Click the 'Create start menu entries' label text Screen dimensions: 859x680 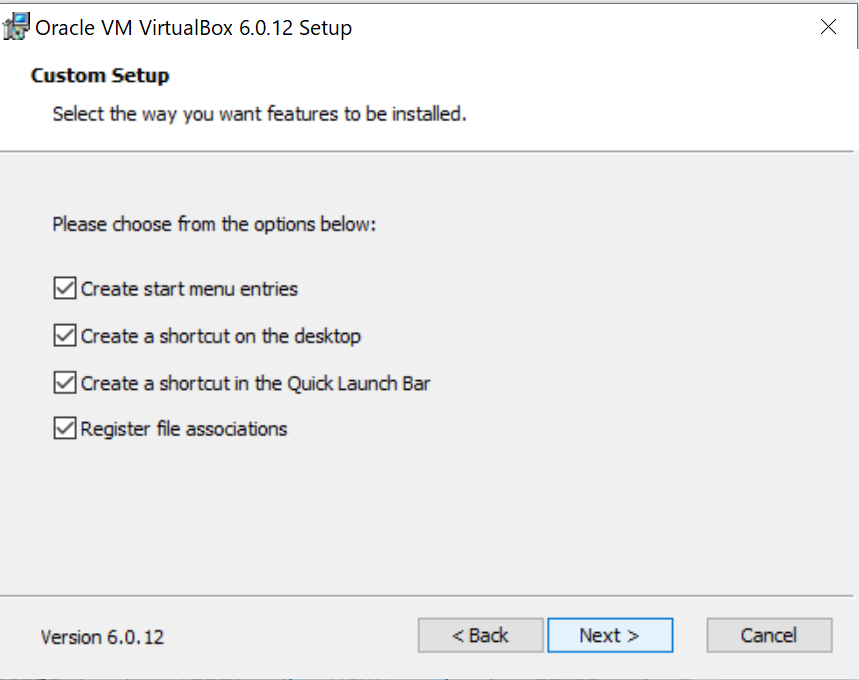click(x=189, y=289)
